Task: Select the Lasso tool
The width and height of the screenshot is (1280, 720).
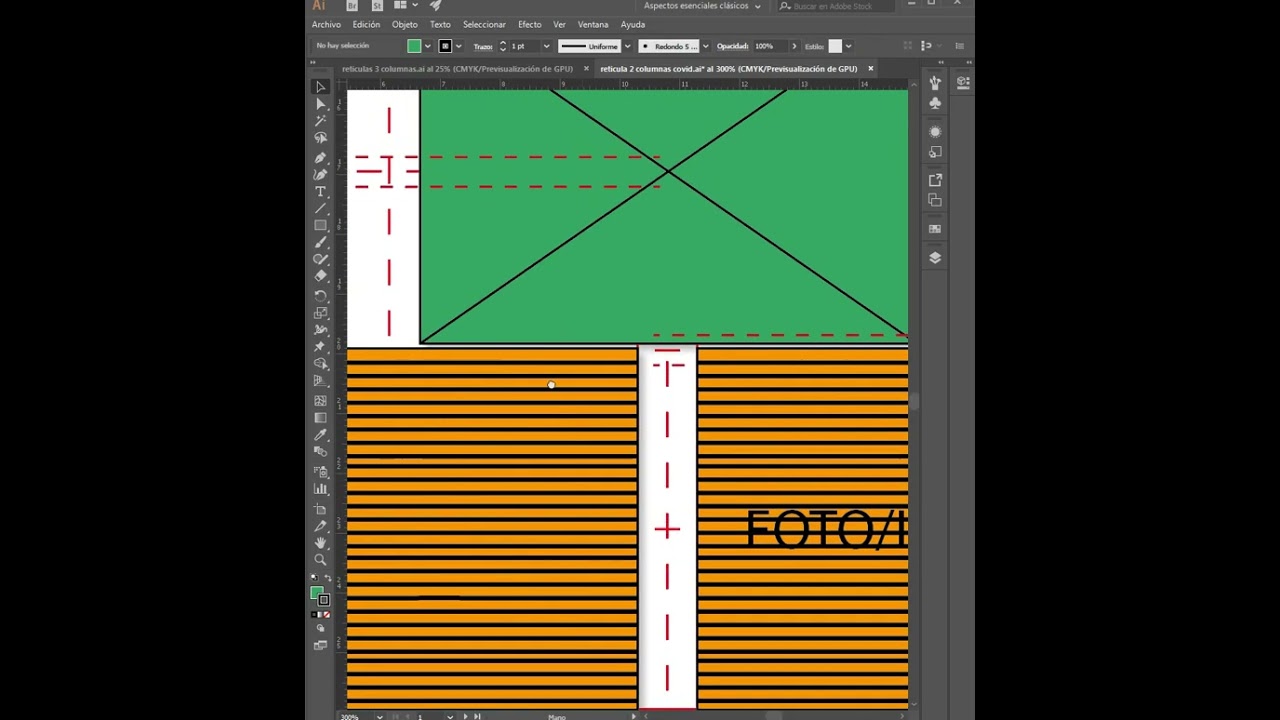Action: (x=320, y=138)
